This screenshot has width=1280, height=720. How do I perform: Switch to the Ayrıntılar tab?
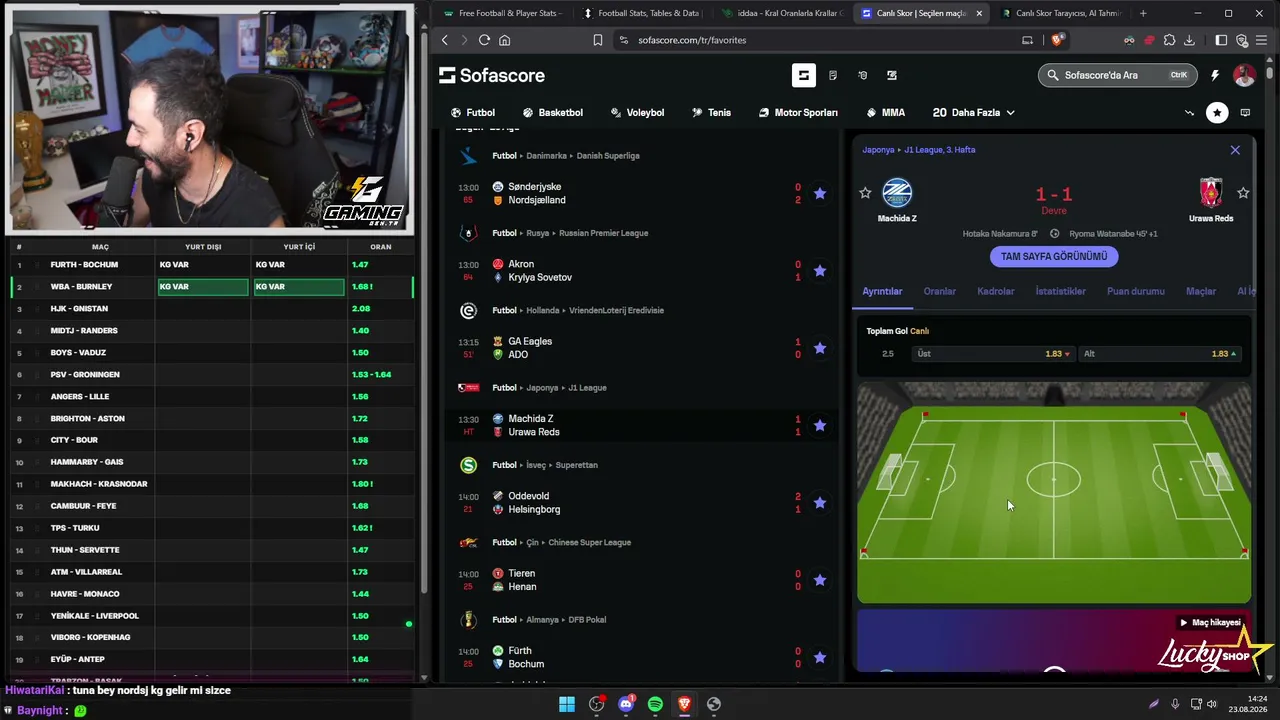[882, 291]
